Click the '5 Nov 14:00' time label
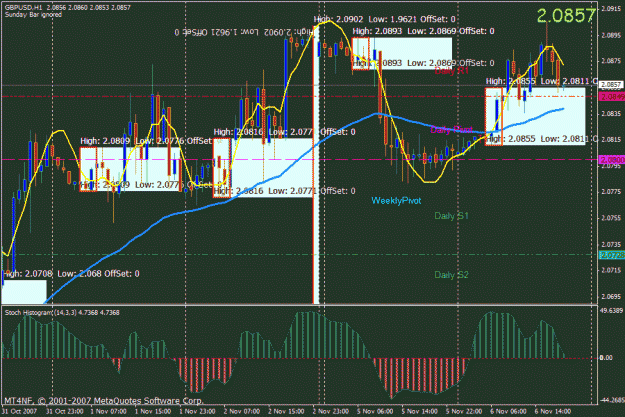Screen dimensions: 625x417 [x=420, y=411]
